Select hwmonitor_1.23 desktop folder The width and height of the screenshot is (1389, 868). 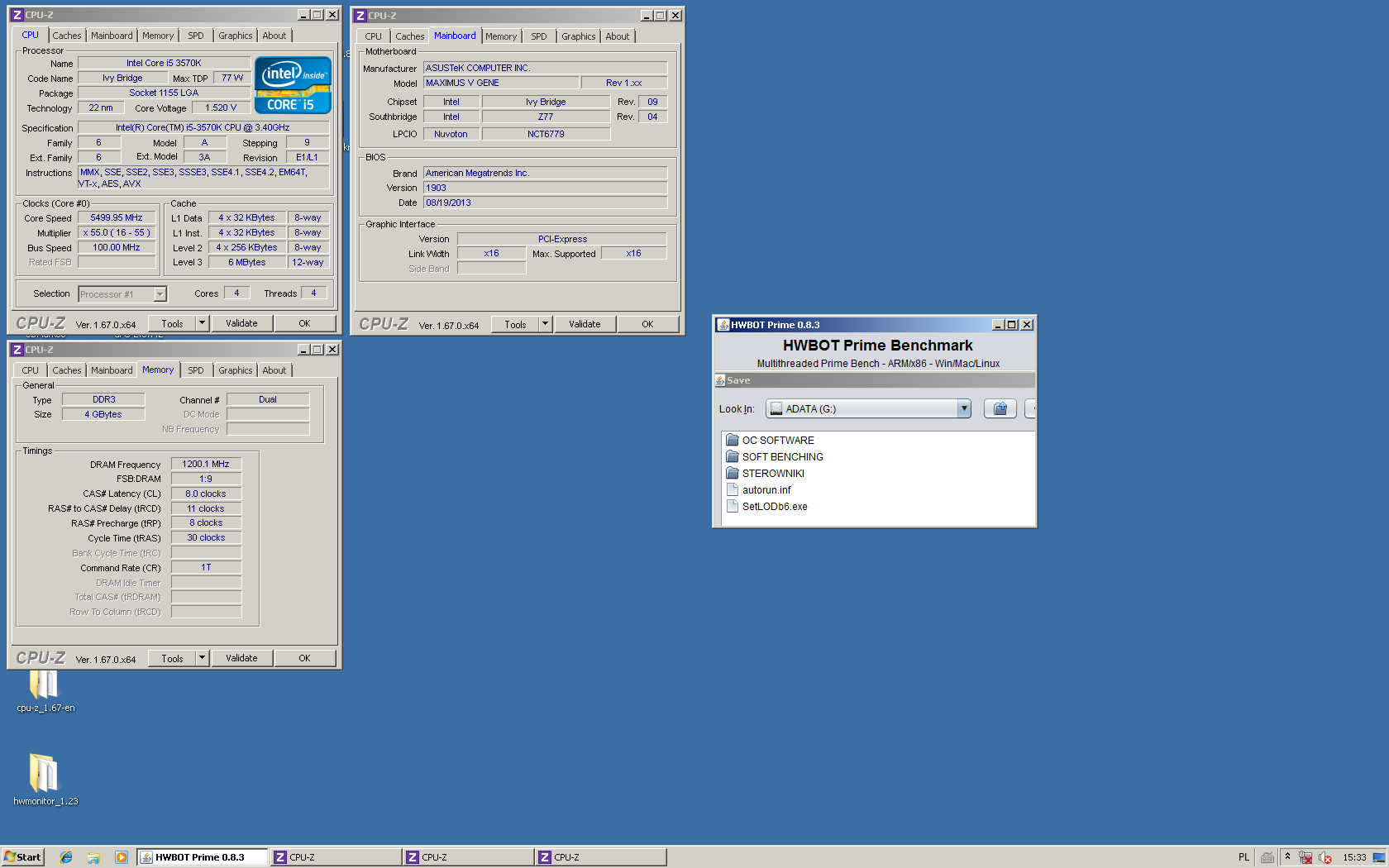tap(45, 779)
